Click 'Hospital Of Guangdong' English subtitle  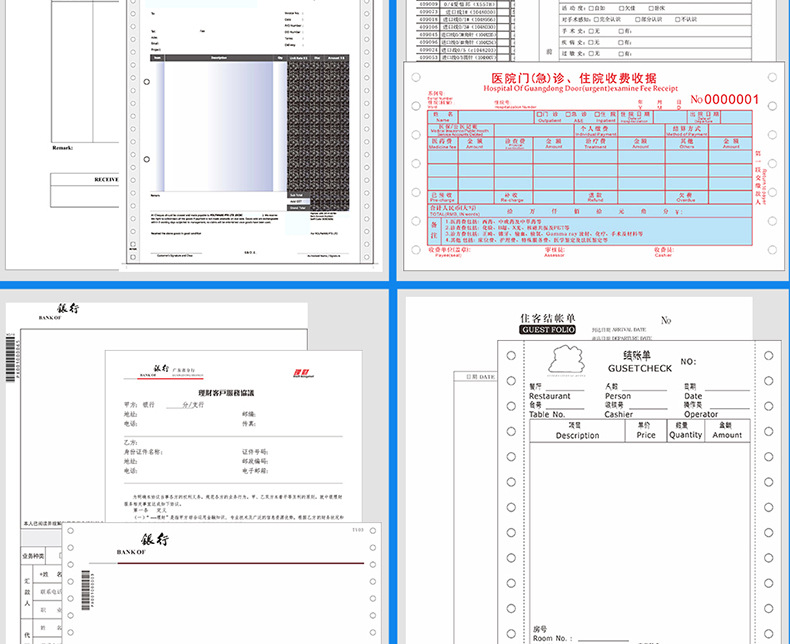pyautogui.click(x=580, y=88)
